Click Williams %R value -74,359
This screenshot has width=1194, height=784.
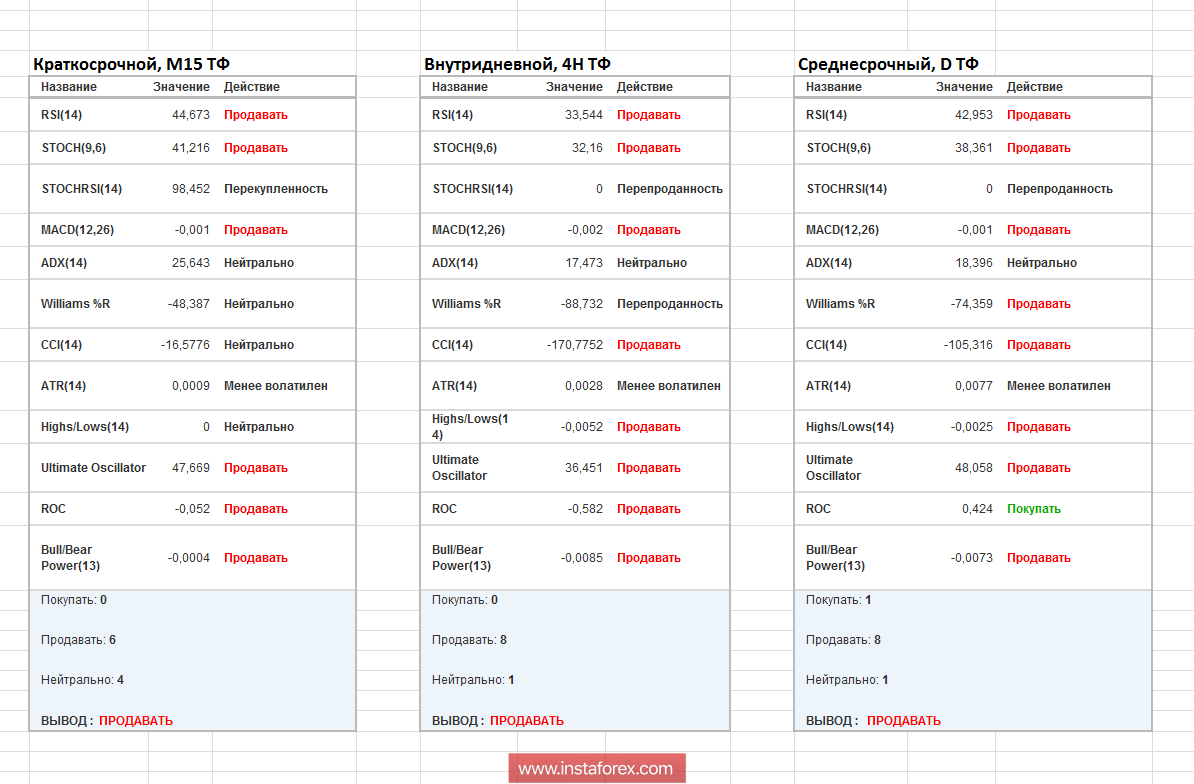pyautogui.click(x=971, y=304)
